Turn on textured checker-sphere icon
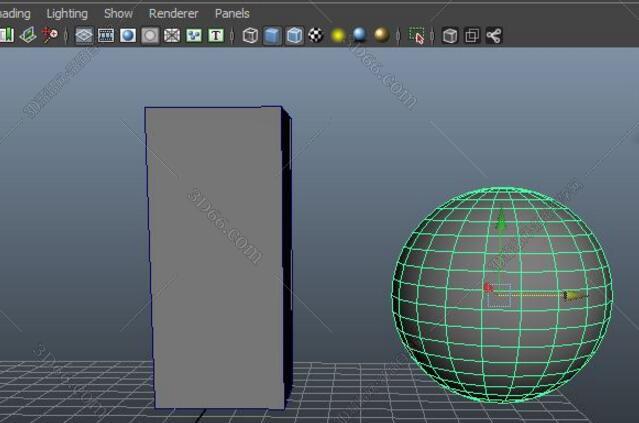The image size is (639, 423). 316,36
